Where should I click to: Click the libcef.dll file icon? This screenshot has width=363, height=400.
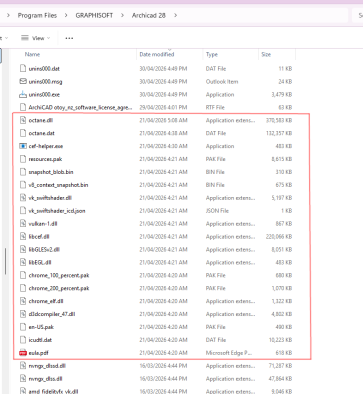coord(23,237)
